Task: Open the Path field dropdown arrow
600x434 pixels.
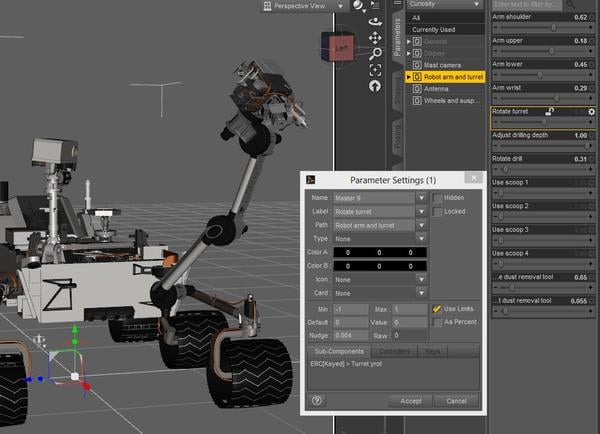Action: pos(421,225)
